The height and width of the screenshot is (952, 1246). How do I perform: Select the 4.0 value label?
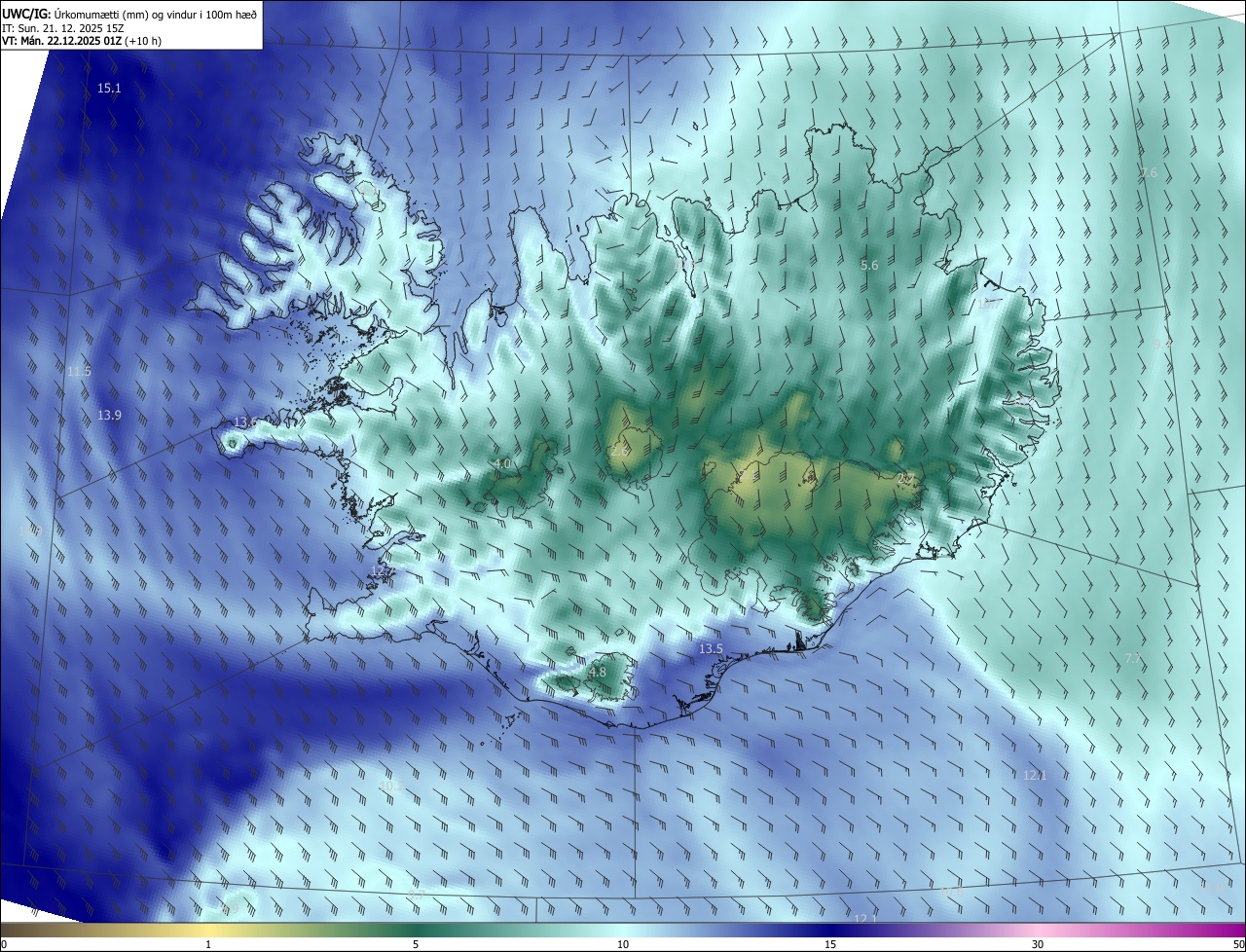(502, 464)
